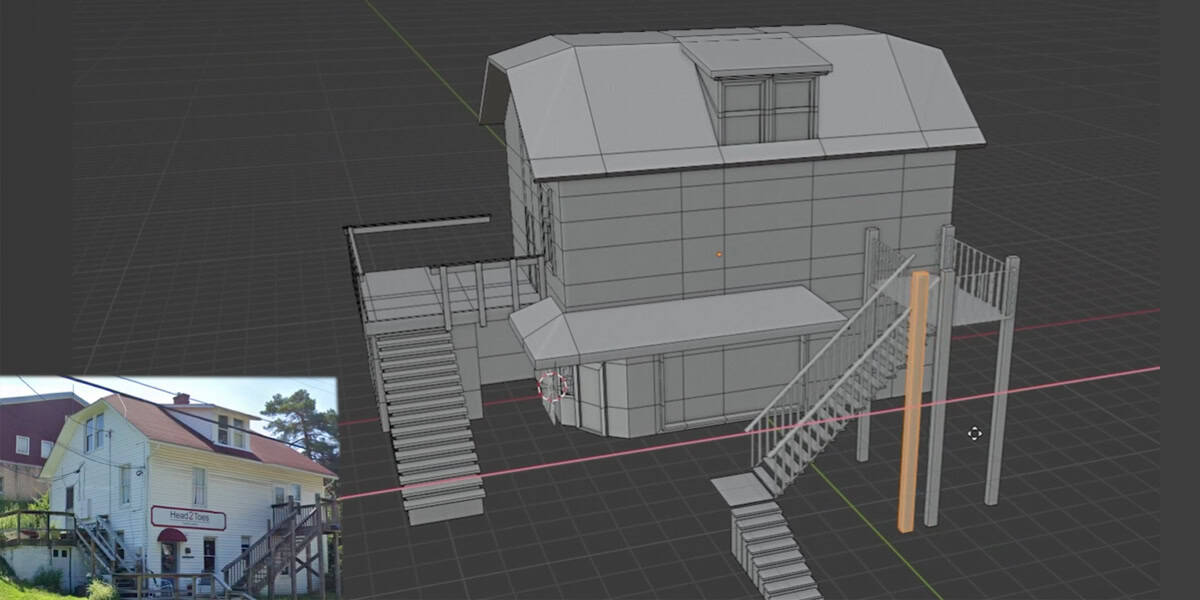Click the orange origin dot on wall
Viewport: 1200px width, 600px height.
[x=719, y=254]
